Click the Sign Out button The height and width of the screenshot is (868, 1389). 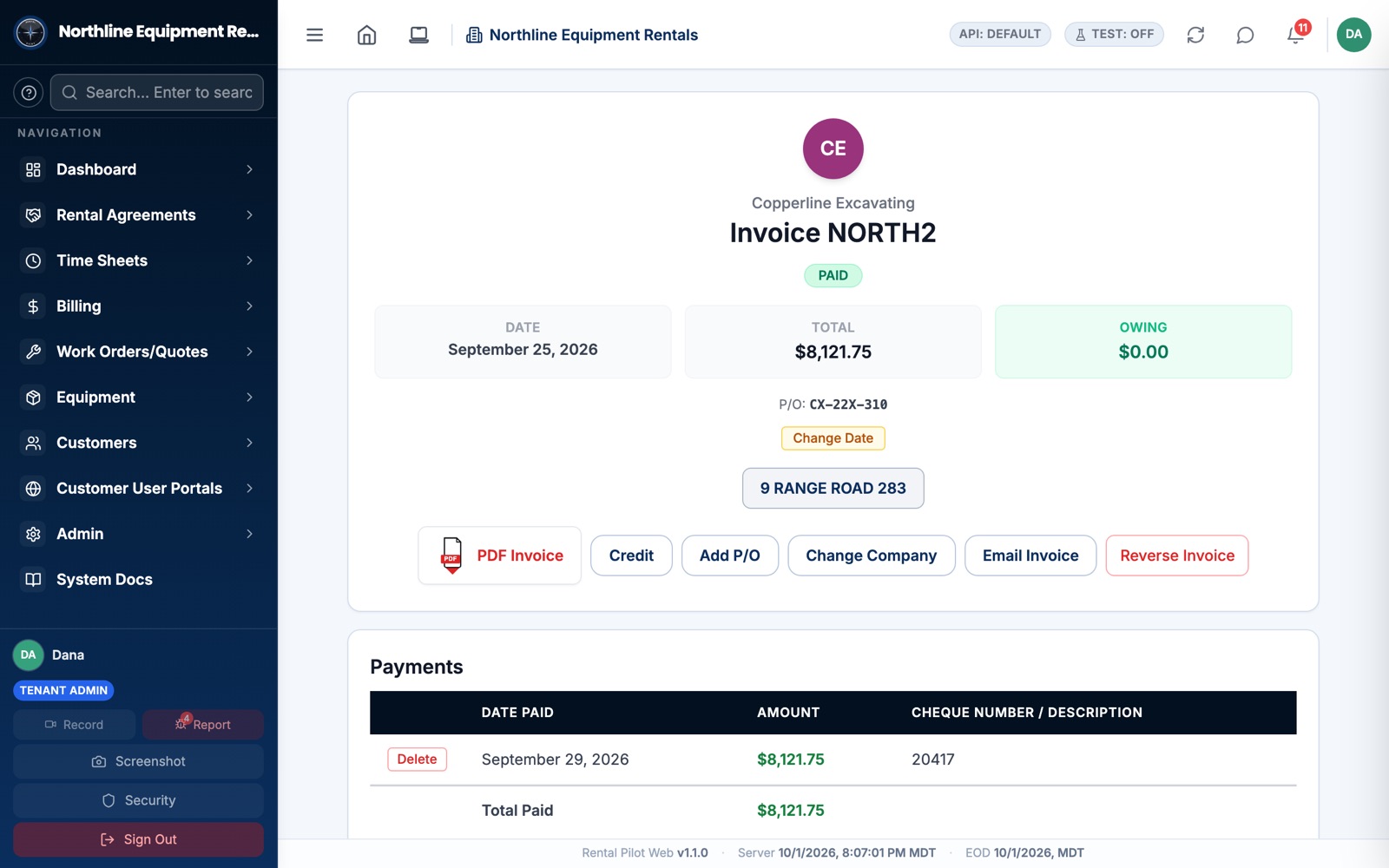[x=138, y=839]
